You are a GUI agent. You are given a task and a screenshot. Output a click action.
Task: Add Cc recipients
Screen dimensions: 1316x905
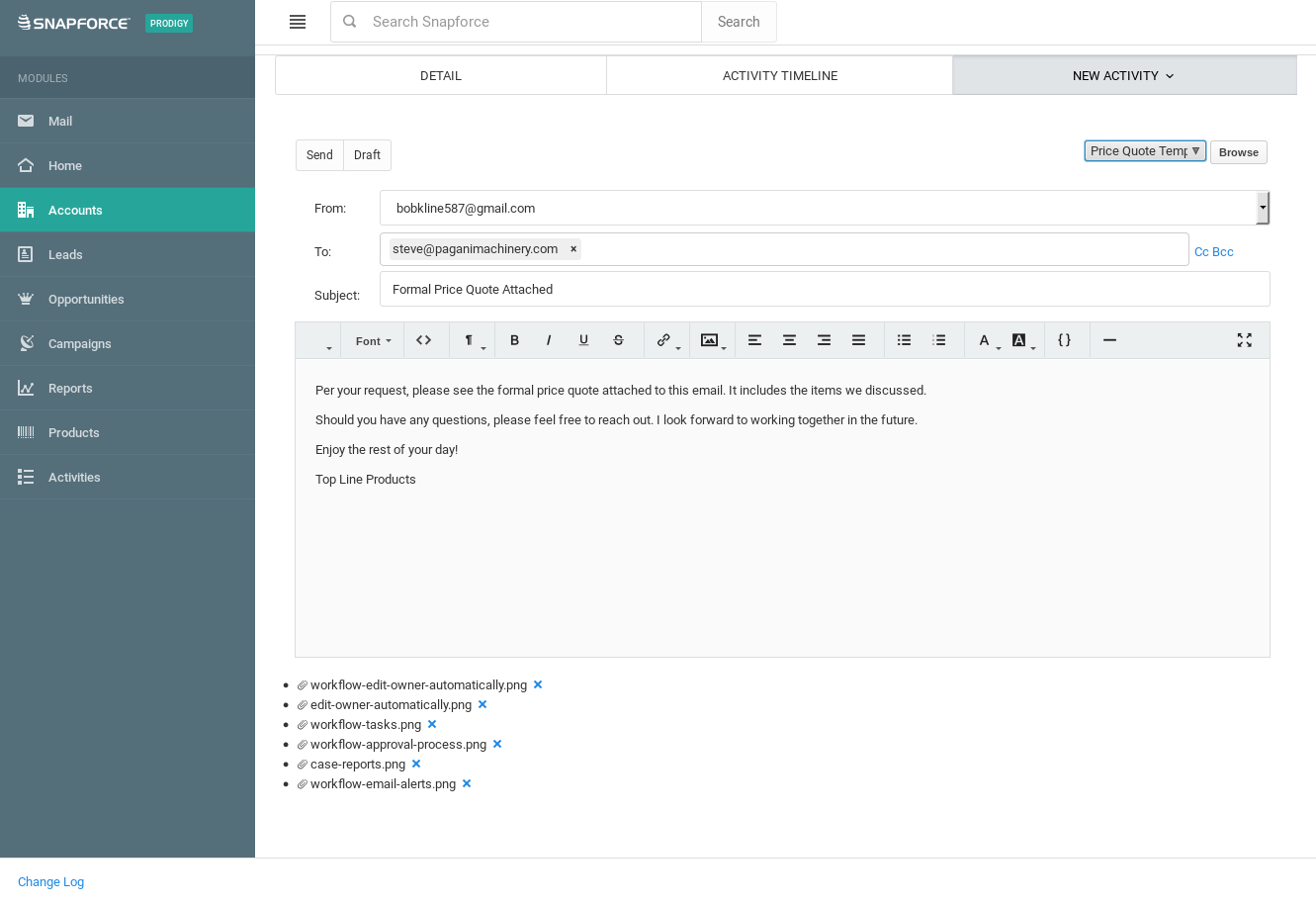click(1201, 252)
